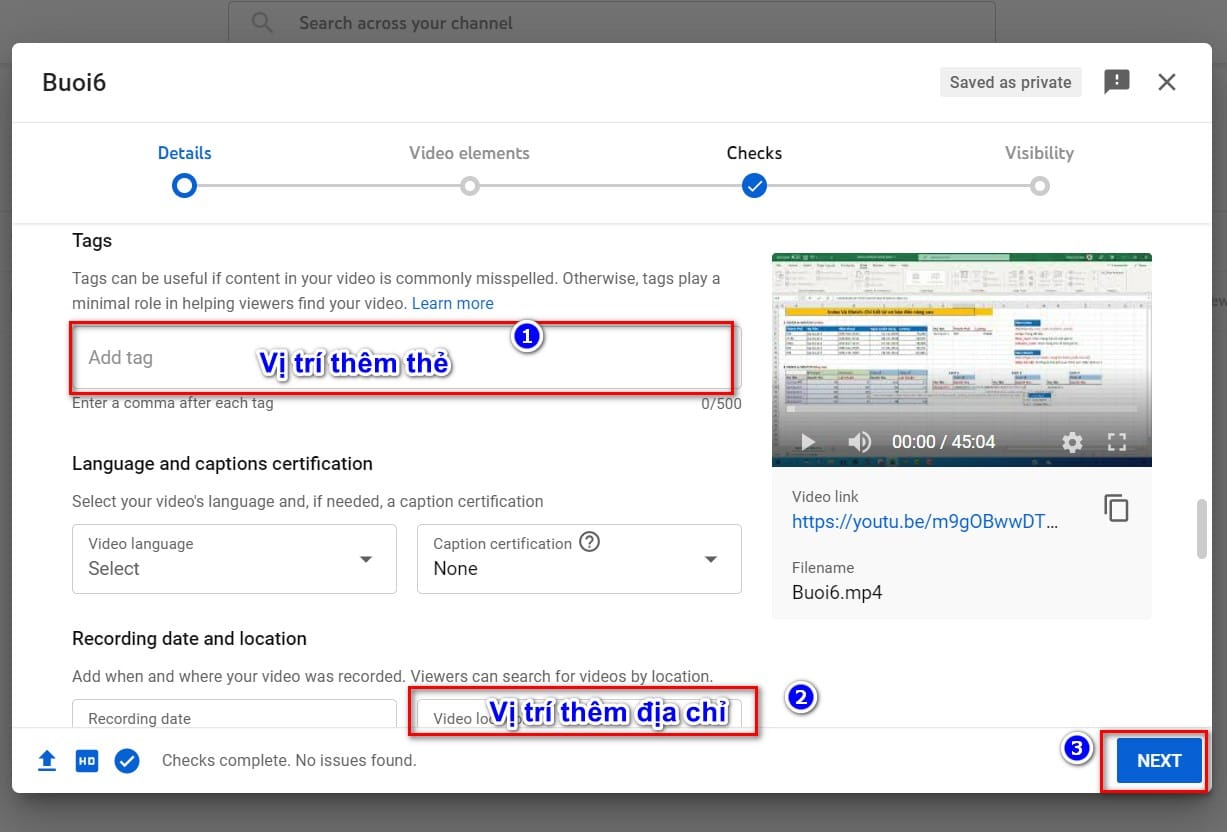The width and height of the screenshot is (1227, 832).
Task: Open the Video language dropdown
Action: point(234,559)
